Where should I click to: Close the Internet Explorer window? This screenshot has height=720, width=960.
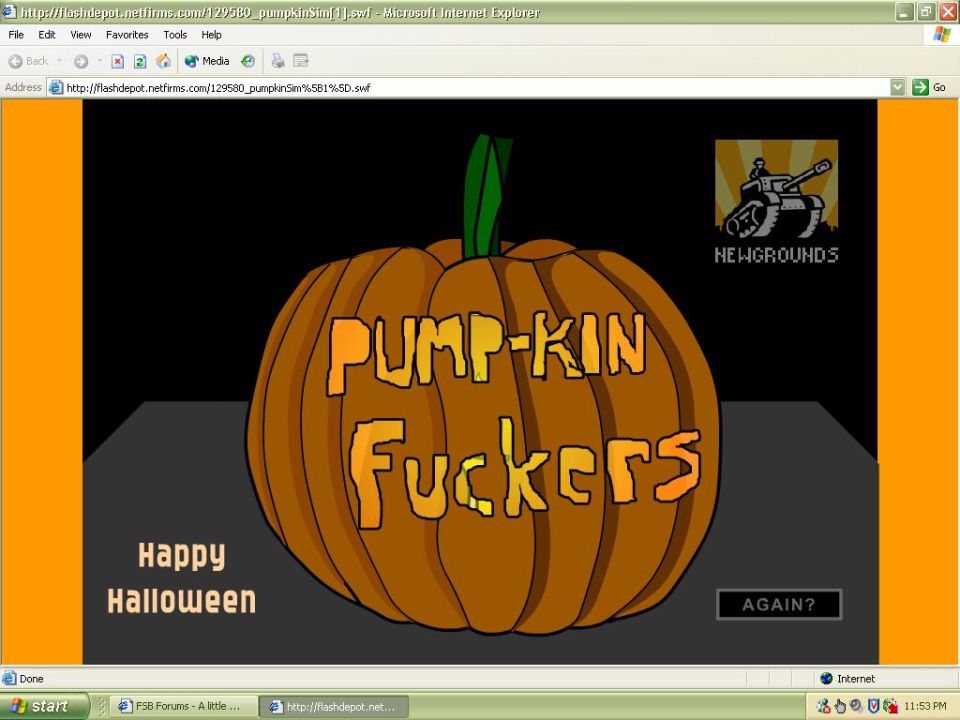[x=948, y=12]
